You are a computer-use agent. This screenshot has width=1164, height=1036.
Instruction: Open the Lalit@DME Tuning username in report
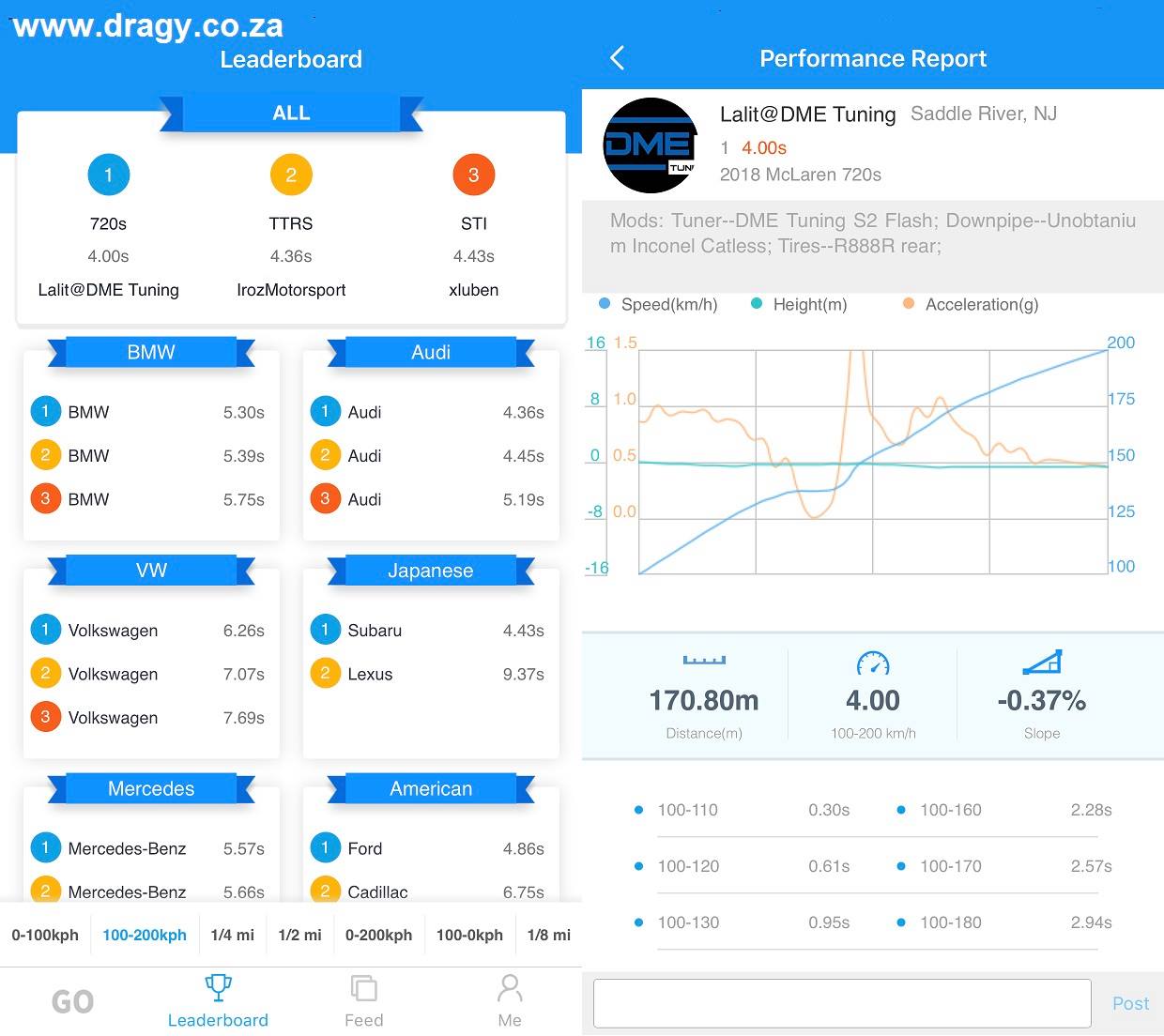coord(808,114)
